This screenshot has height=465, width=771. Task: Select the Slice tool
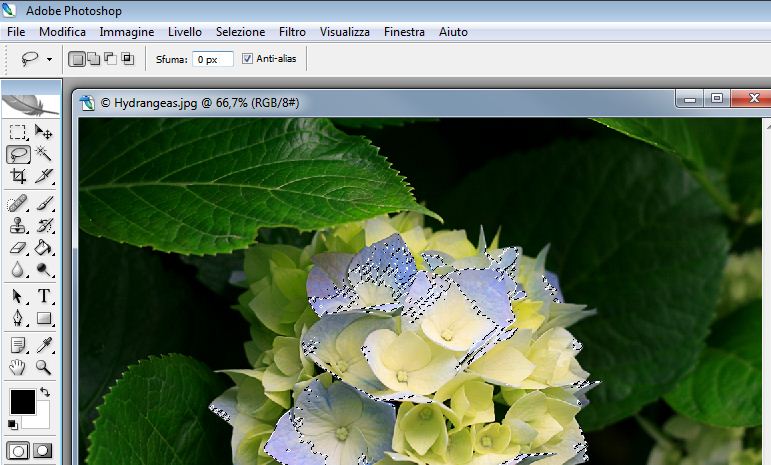43,176
